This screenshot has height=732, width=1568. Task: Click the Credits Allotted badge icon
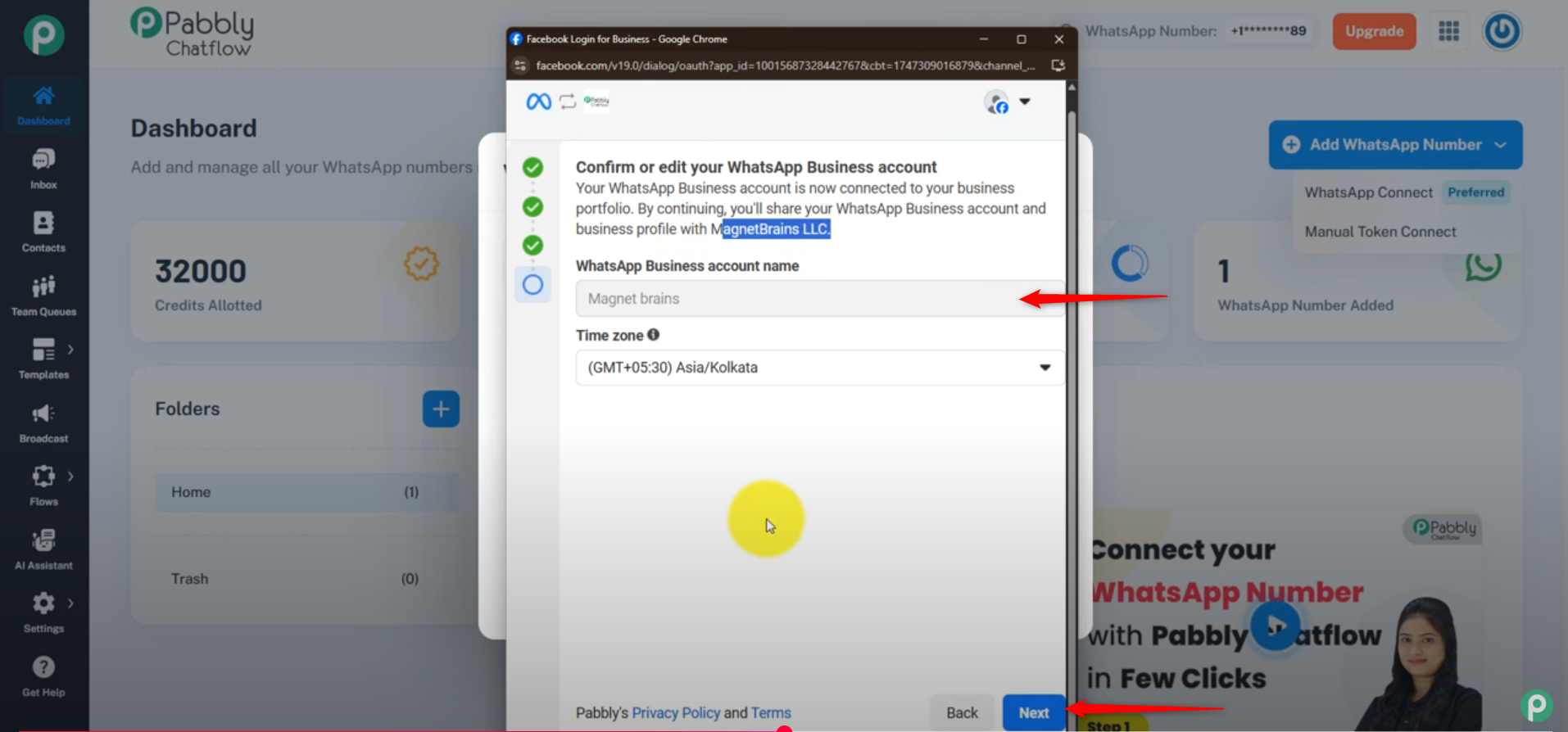[x=421, y=264]
